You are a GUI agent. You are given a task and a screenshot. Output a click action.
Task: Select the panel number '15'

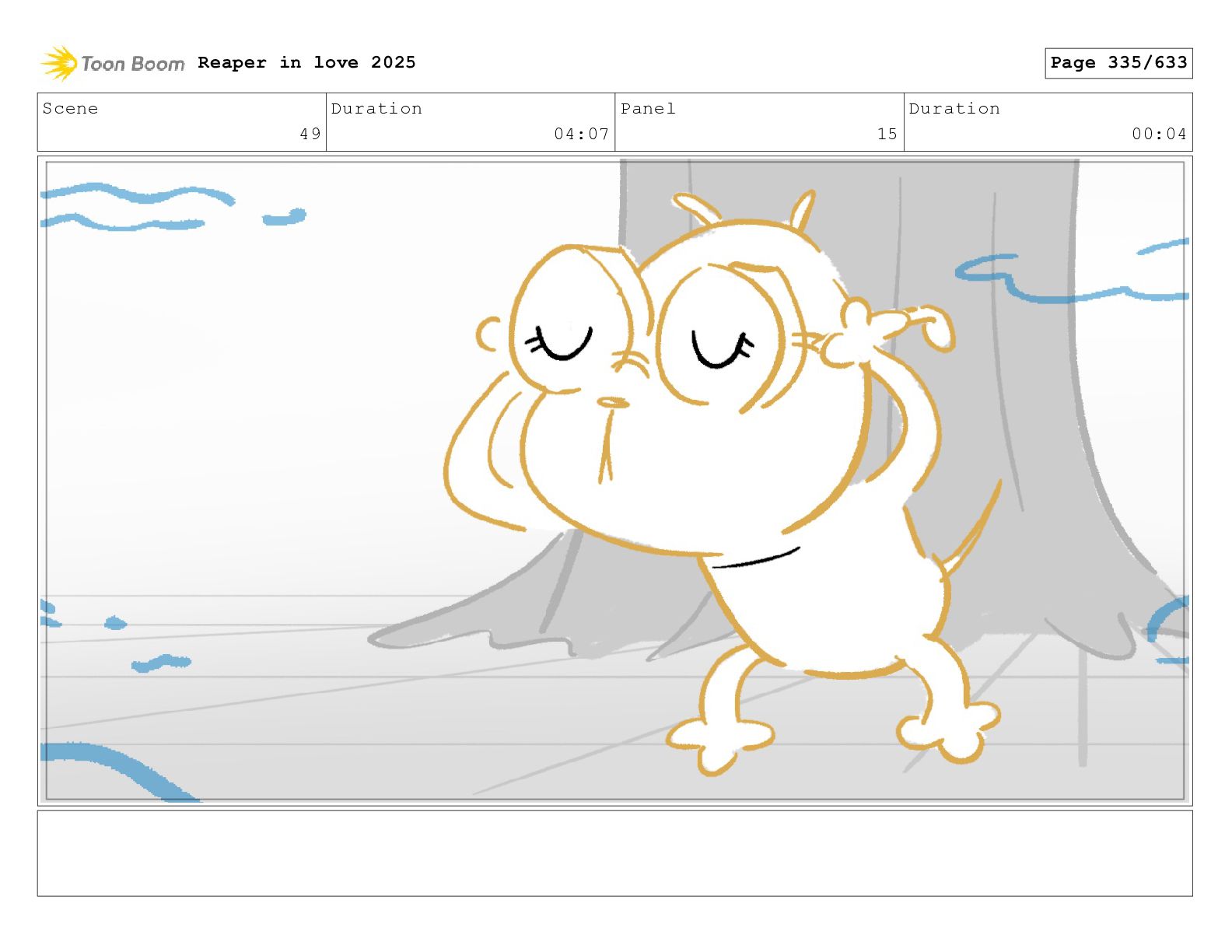coord(887,134)
